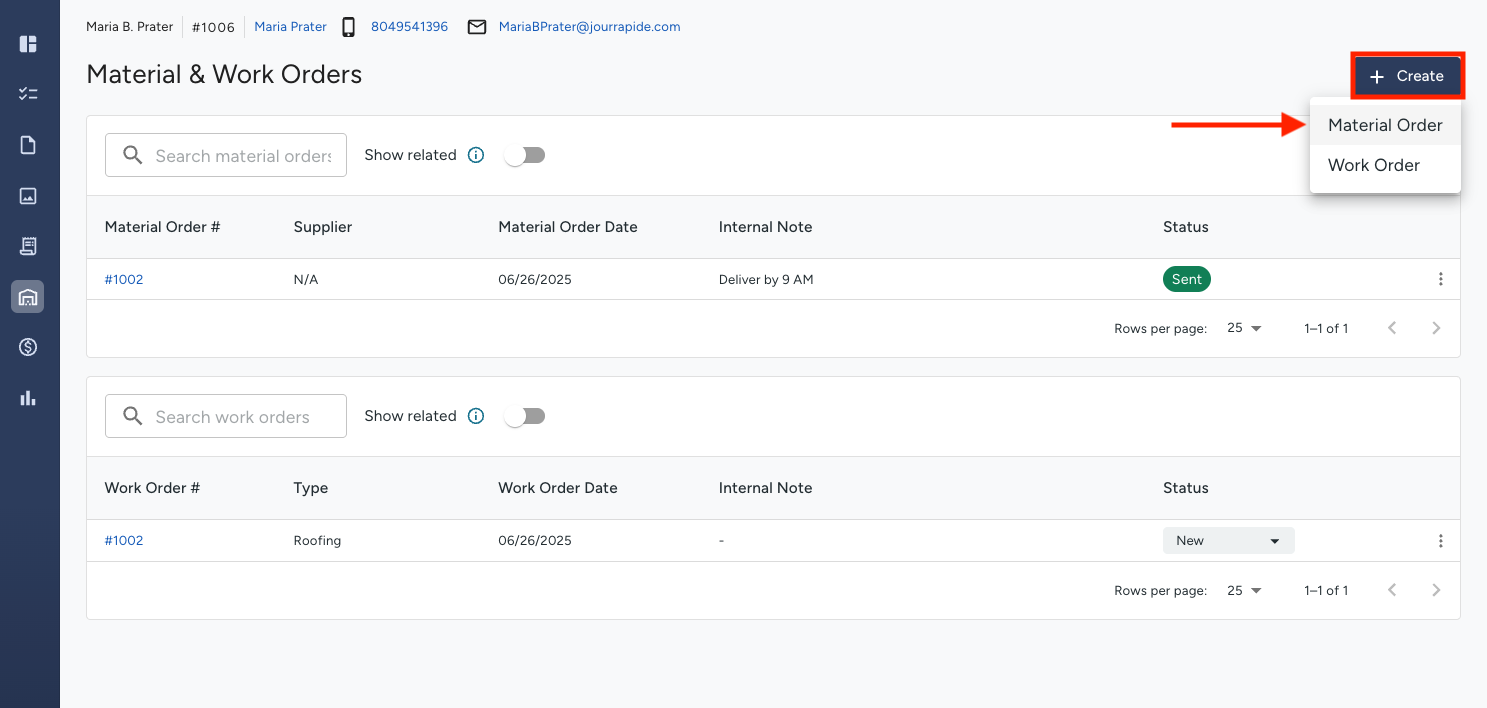This screenshot has height=708, width=1487.
Task: Click the Search work orders input
Action: (x=226, y=416)
